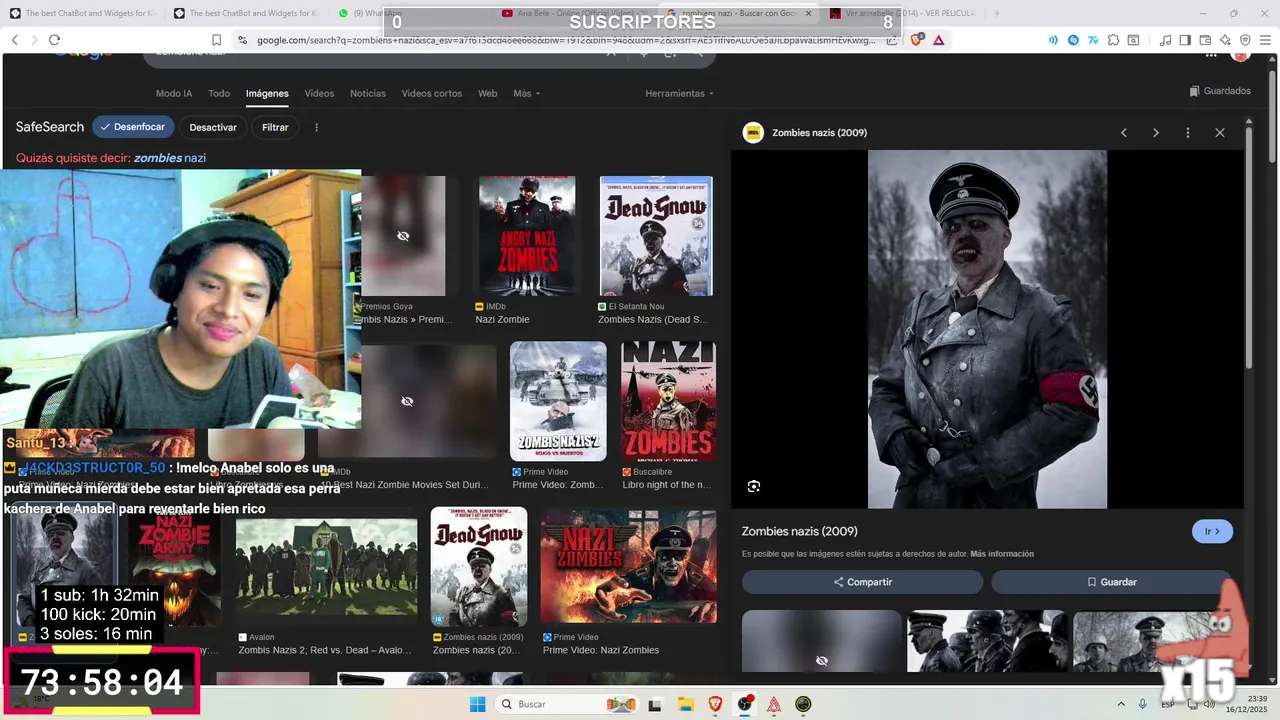Go back with the browser back arrow

click(x=15, y=40)
